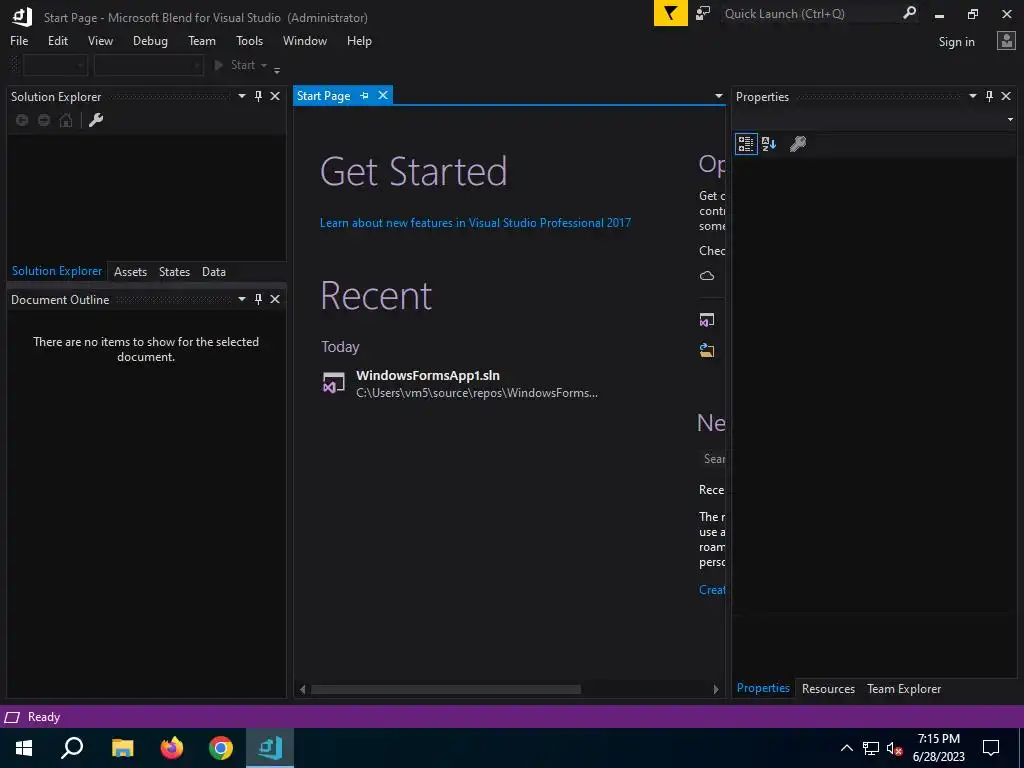
Task: Toggle auto-hide pin on Solution Explorer panel
Action: point(259,96)
